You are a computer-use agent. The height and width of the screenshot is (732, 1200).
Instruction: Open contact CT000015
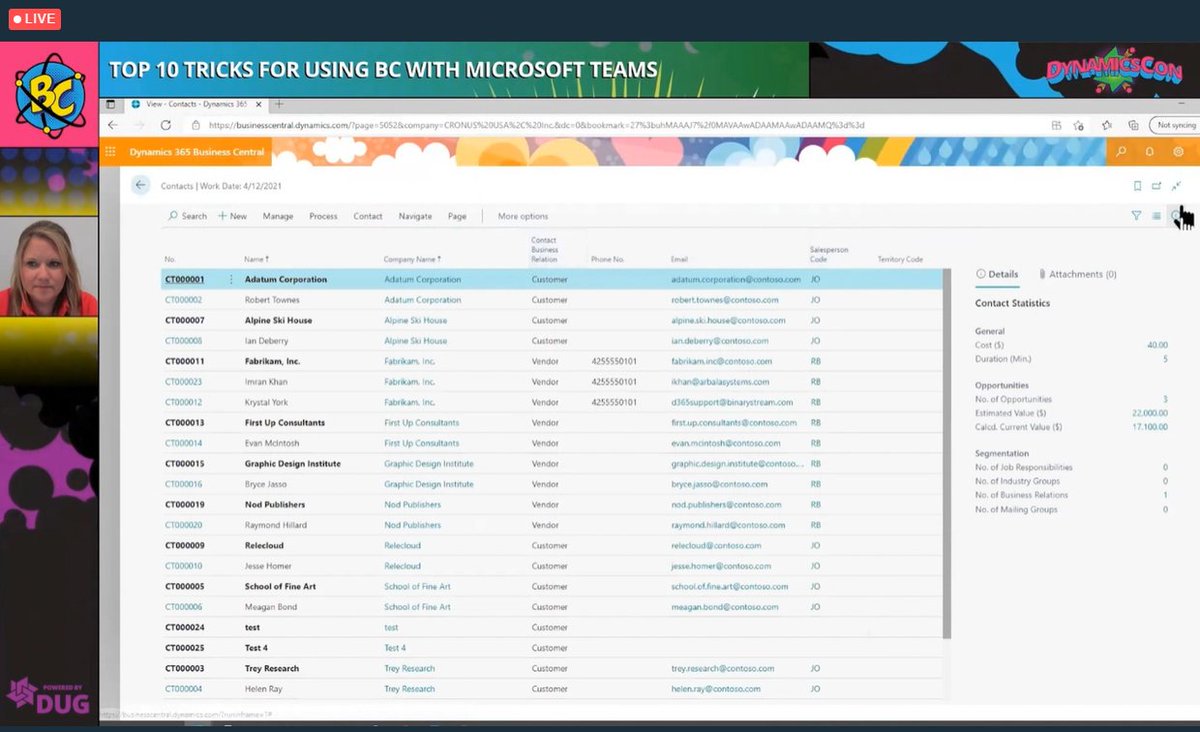point(184,464)
